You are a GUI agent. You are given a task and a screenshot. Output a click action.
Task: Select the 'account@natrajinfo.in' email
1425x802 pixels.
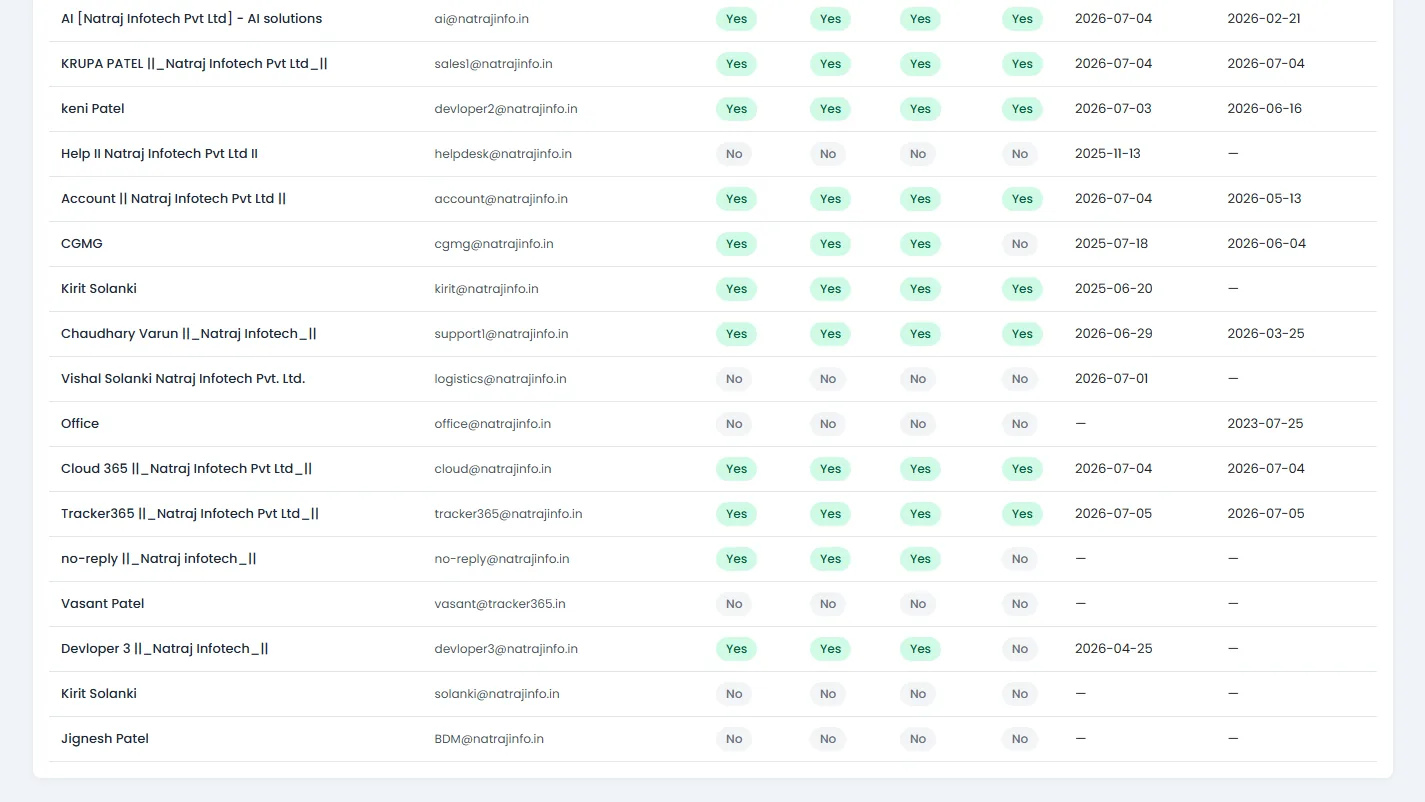501,199
